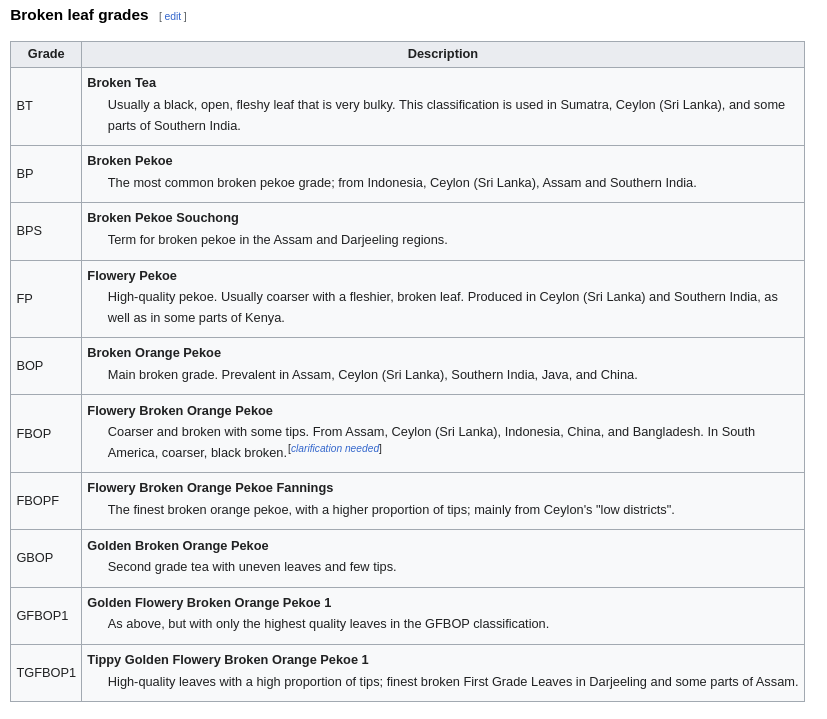Click the Golden Broken Orange Pekoe title
827x719 pixels.
pyautogui.click(x=177, y=545)
